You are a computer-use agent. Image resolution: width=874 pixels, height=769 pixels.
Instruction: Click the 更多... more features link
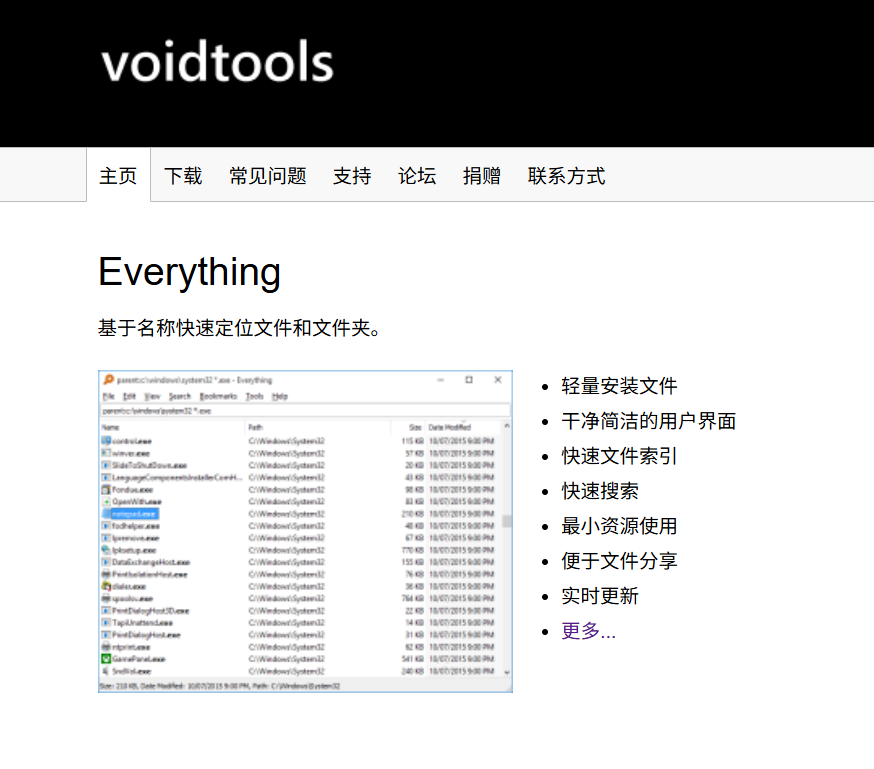[589, 631]
